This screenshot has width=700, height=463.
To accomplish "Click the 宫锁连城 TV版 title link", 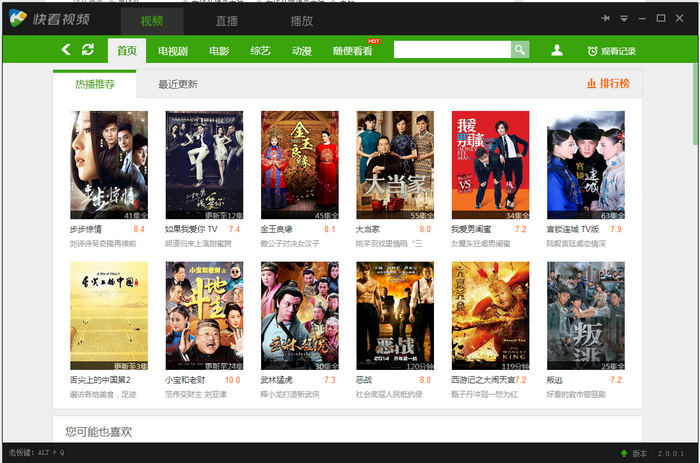I will pos(573,229).
